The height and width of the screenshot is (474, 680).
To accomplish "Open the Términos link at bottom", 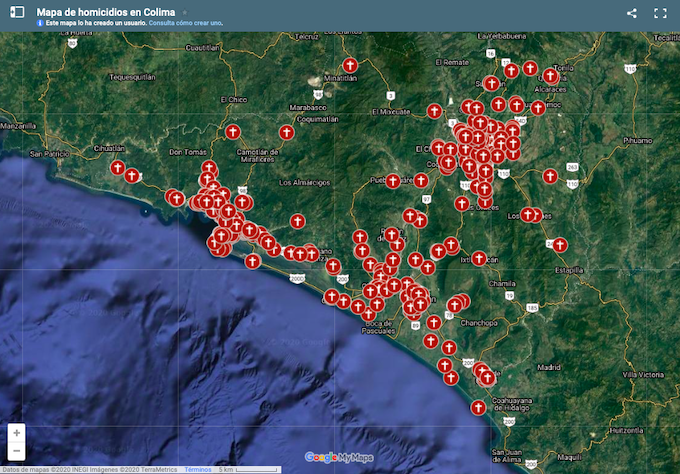I will point(197,468).
